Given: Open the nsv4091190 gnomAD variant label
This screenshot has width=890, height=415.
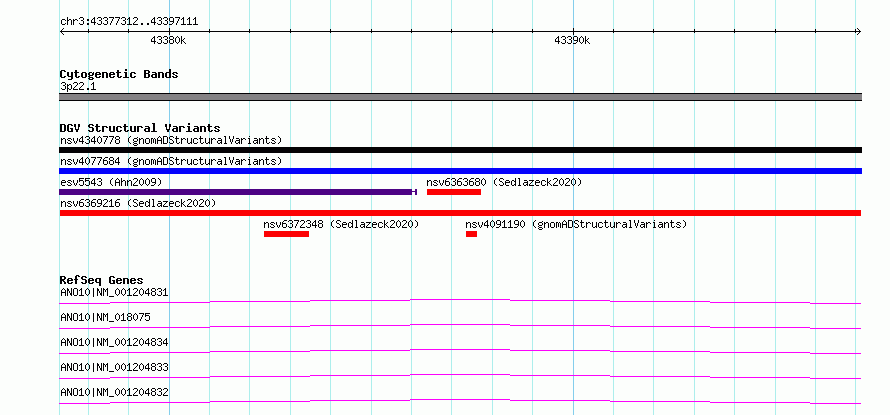Looking at the screenshot, I should [x=576, y=224].
